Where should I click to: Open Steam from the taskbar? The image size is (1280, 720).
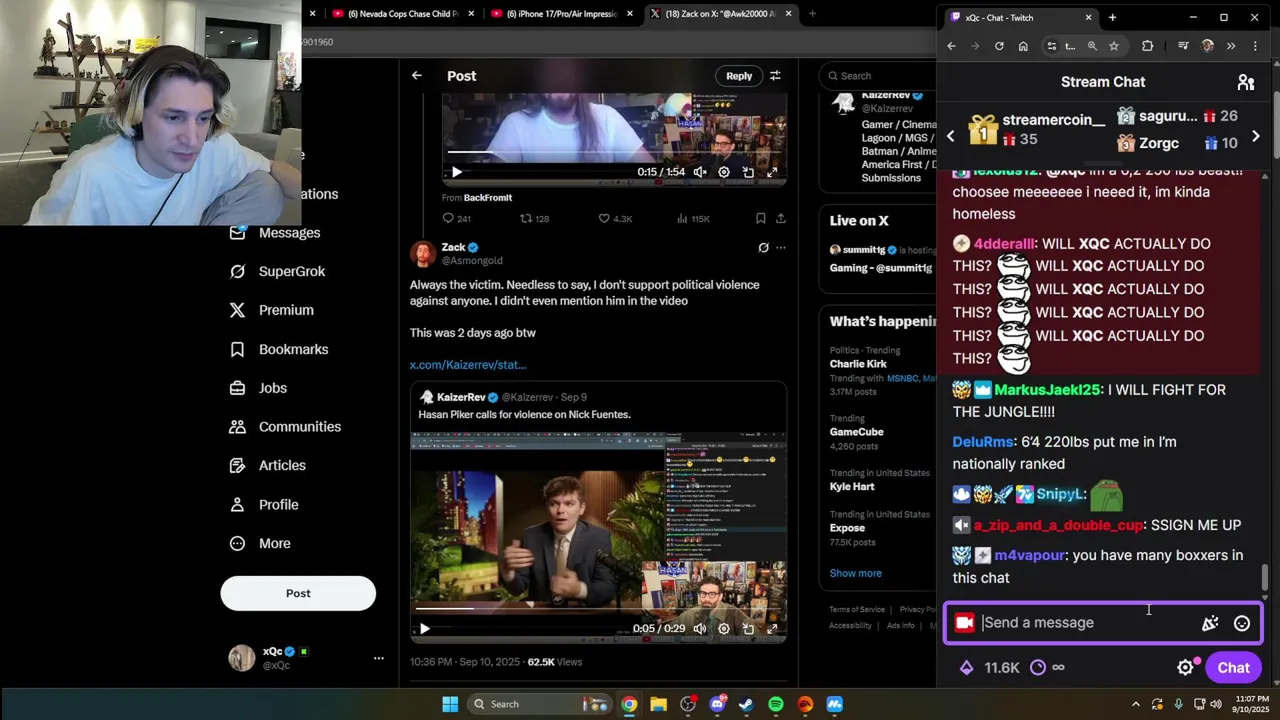[746, 704]
